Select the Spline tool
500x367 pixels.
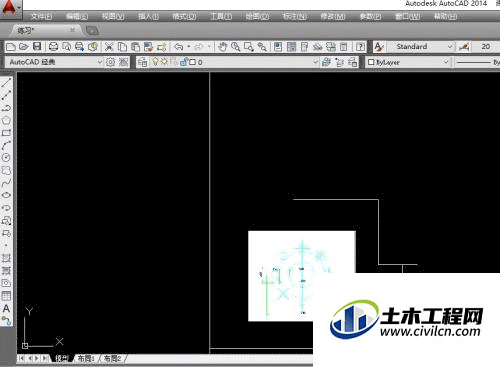[x=6, y=183]
